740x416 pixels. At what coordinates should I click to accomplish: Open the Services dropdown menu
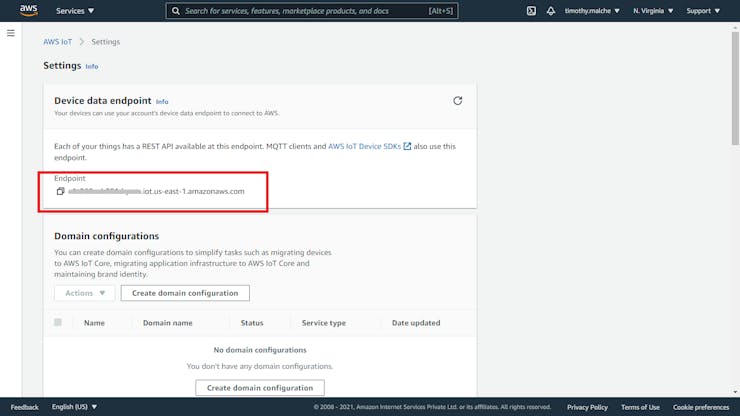75,11
